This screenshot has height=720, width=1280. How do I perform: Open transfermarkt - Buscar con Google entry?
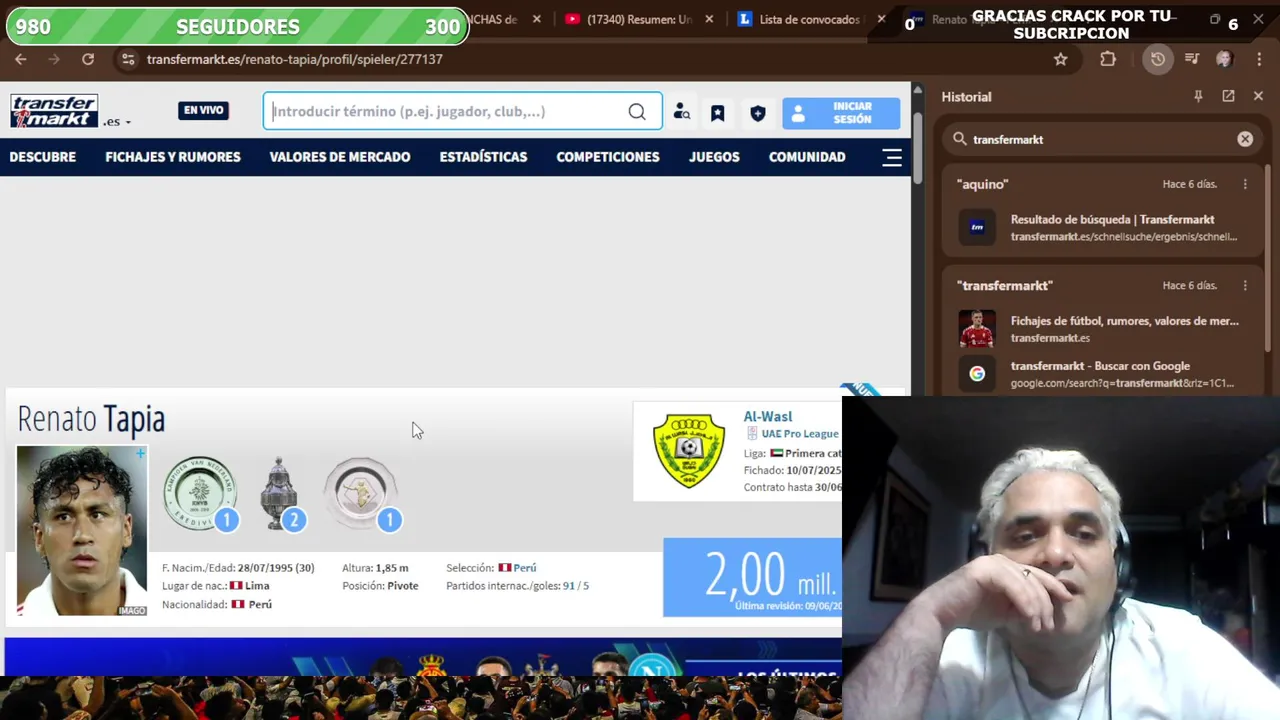1101,374
